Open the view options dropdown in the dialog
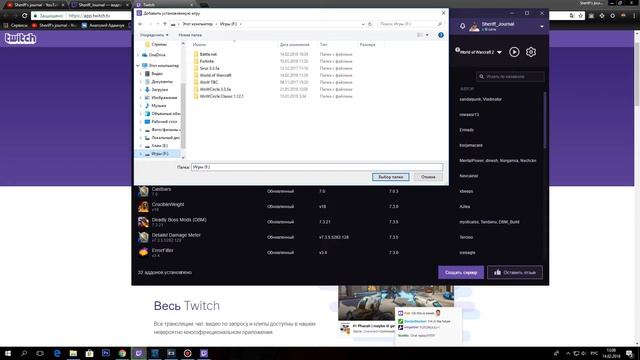640x360 pixels. click(427, 35)
